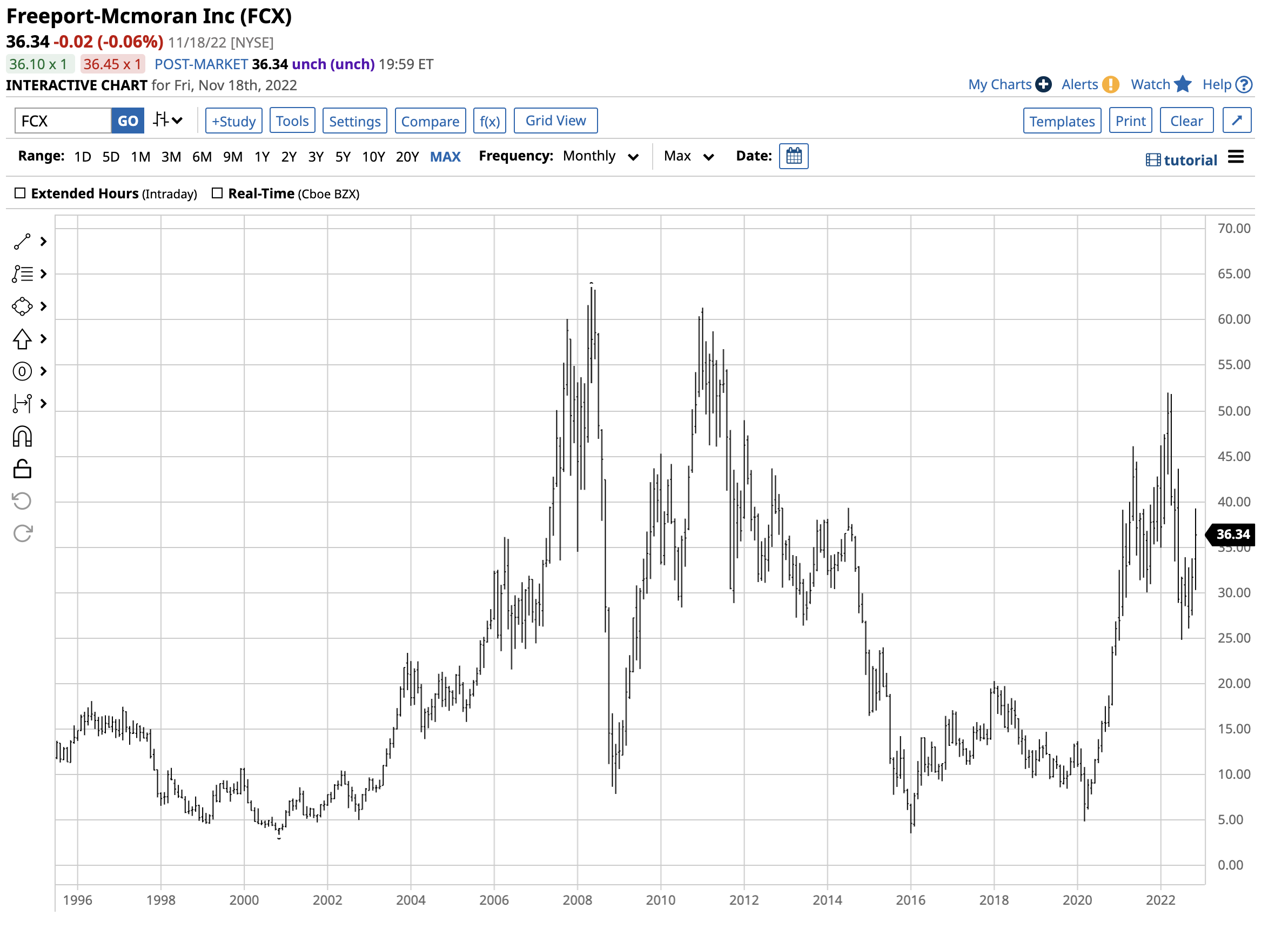
Task: Select the 1M range
Action: [x=141, y=157]
